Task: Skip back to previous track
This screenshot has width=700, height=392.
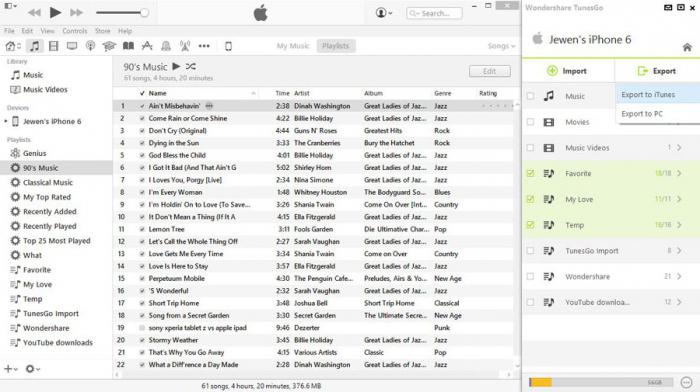Action: (34, 13)
